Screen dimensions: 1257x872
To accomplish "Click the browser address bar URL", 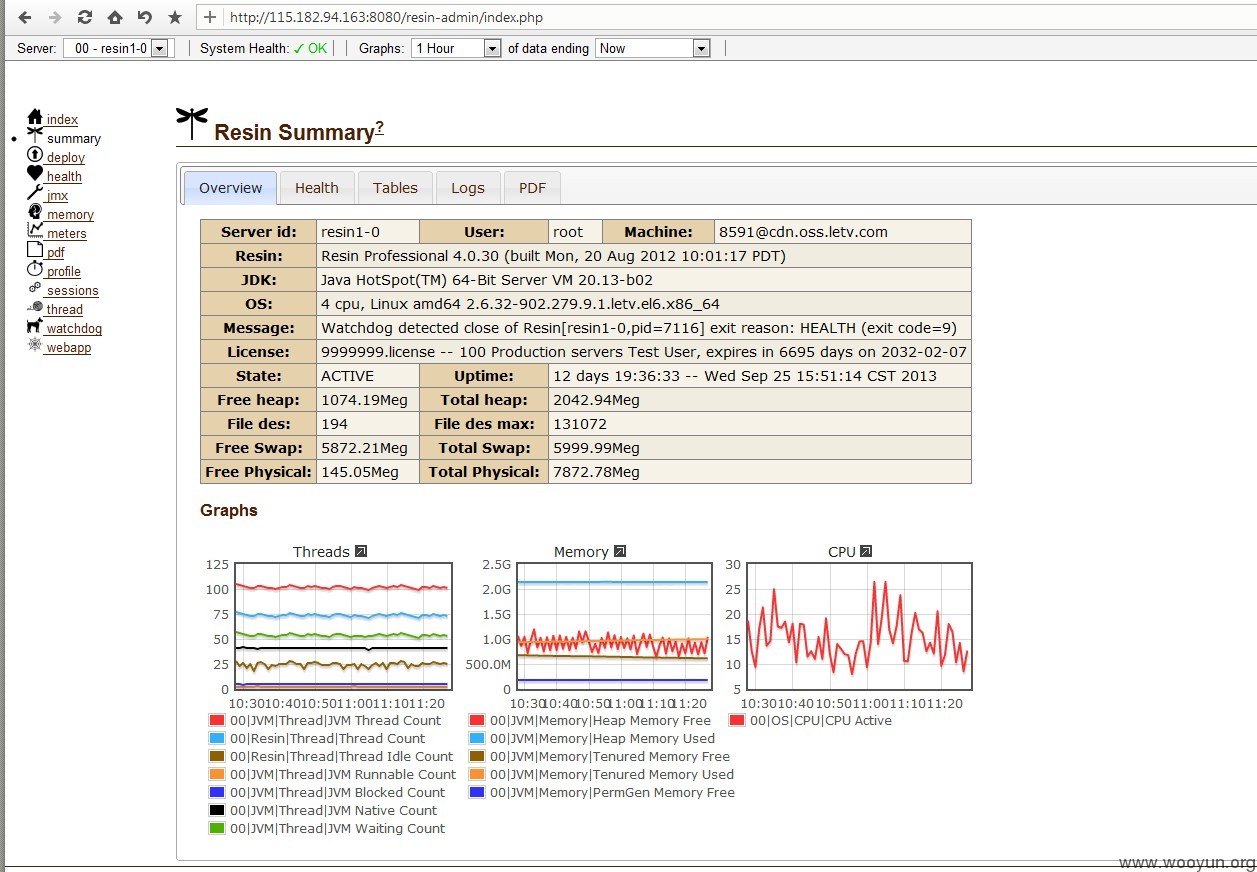I will pos(386,17).
